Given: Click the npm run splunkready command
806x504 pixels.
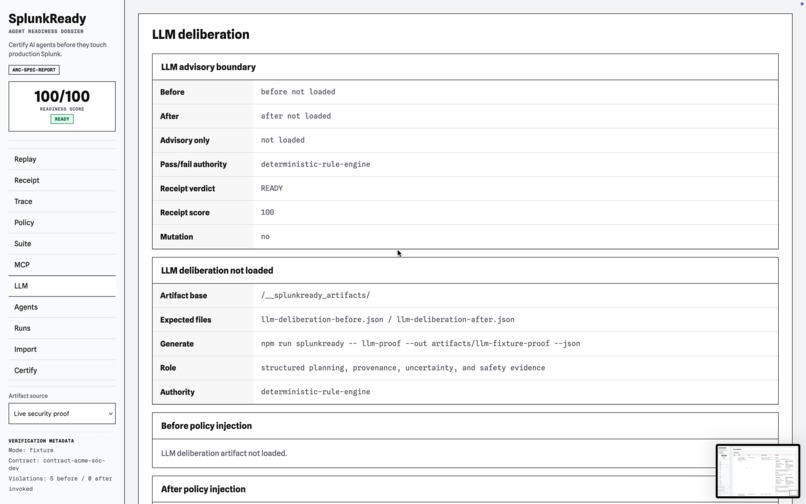Looking at the screenshot, I should point(420,344).
